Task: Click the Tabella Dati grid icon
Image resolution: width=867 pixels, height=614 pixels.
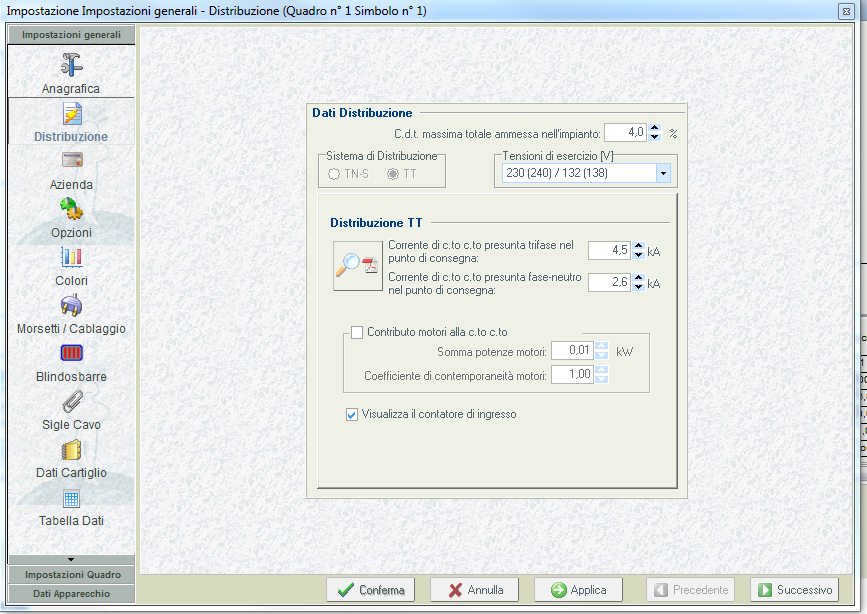Action: [71, 498]
